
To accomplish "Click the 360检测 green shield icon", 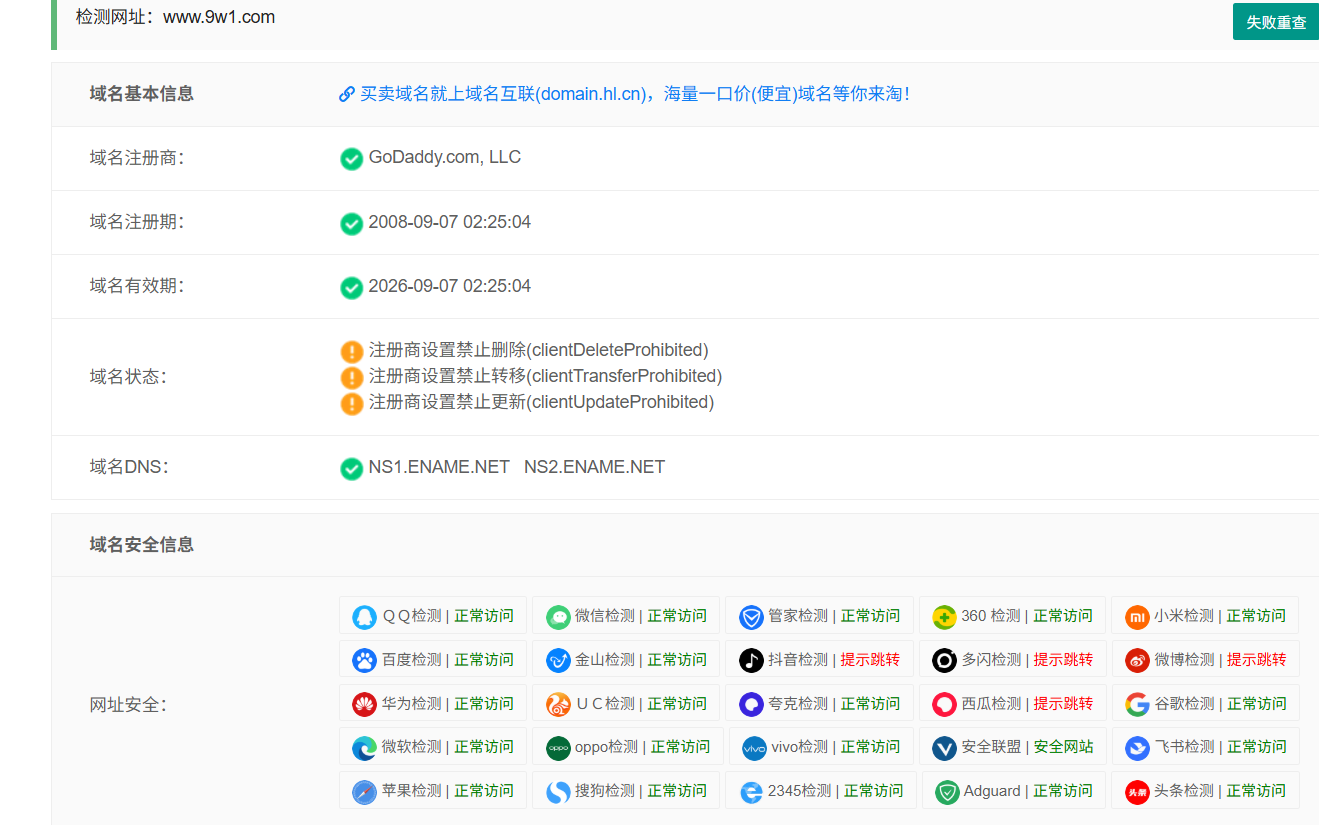I will [x=944, y=616].
